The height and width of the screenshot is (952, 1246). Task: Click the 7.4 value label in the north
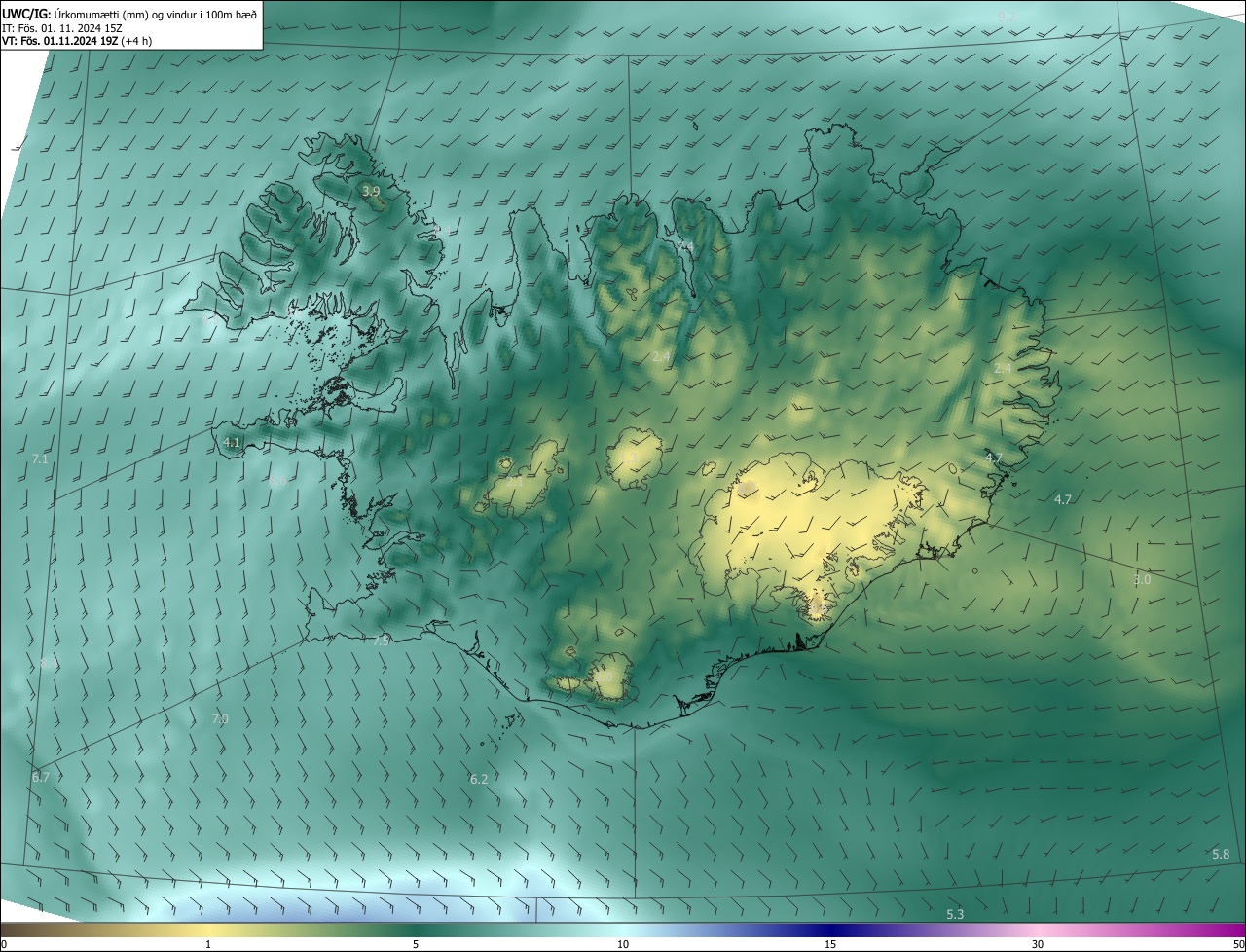point(686,246)
